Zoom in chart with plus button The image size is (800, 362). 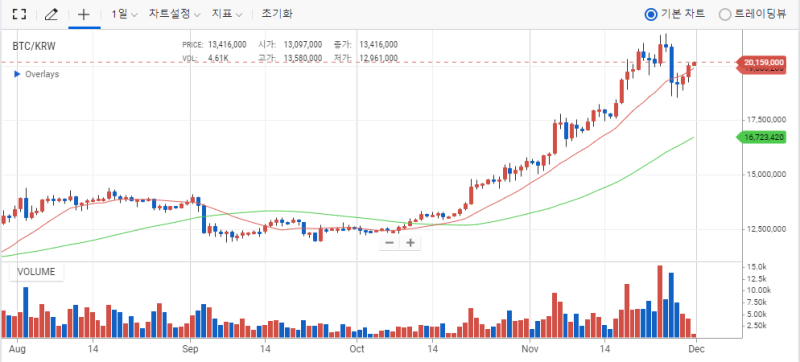point(410,243)
